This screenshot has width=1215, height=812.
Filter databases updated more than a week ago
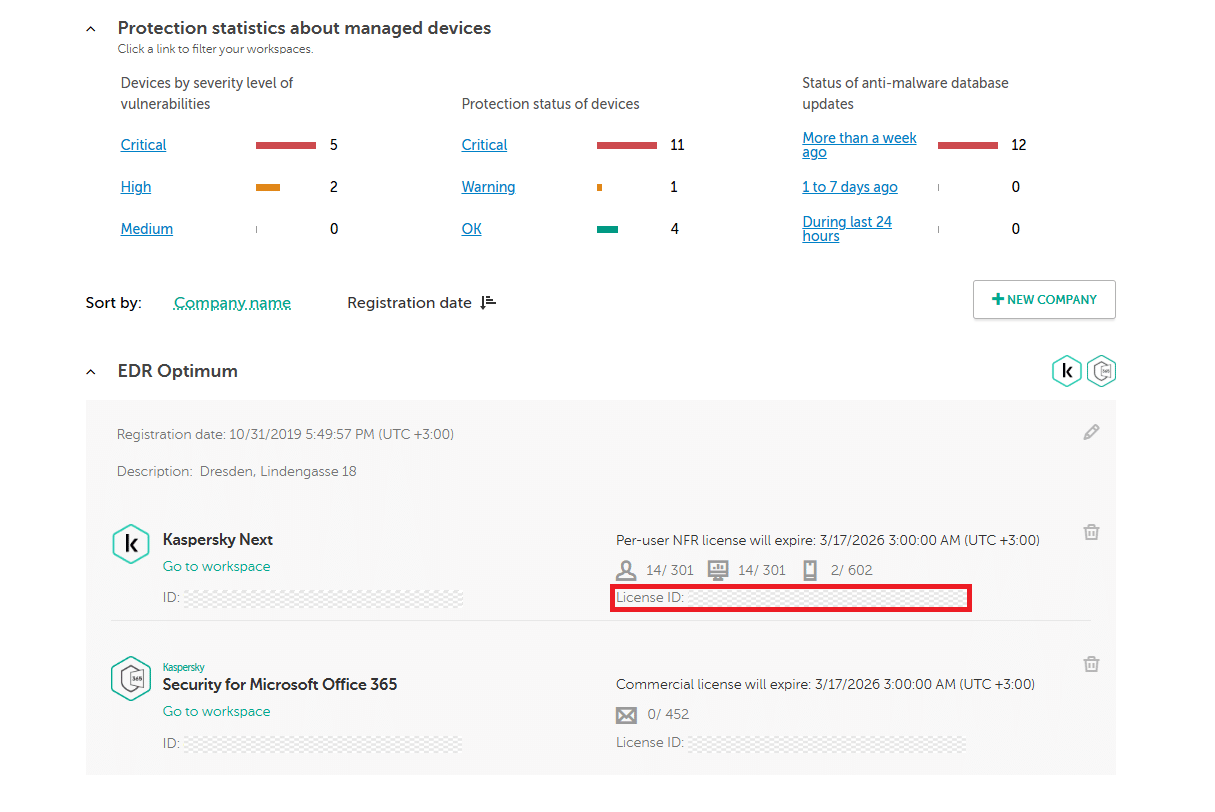click(x=859, y=145)
